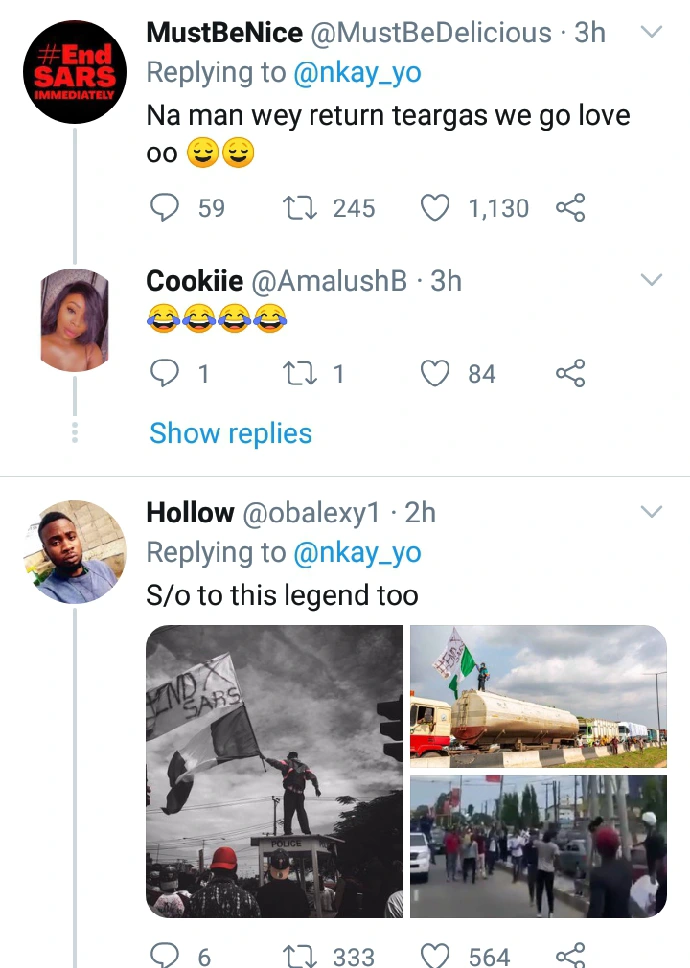The height and width of the screenshot is (968, 690).
Task: View the tanker truck flag photo
Action: coord(538,696)
